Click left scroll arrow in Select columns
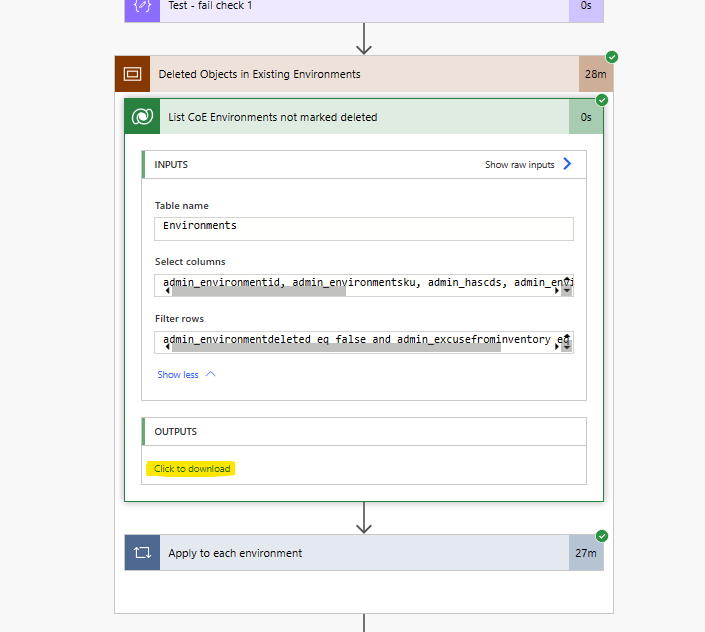 click(x=168, y=291)
